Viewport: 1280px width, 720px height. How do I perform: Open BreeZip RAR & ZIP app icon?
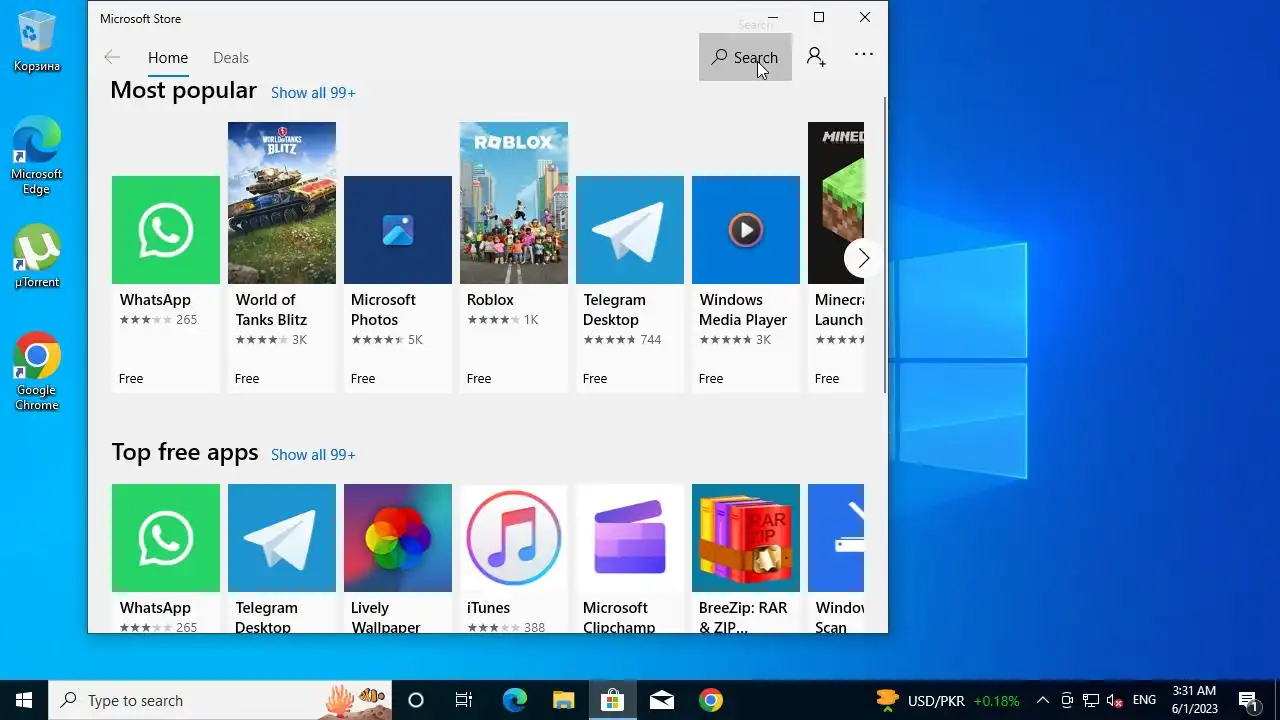click(746, 538)
